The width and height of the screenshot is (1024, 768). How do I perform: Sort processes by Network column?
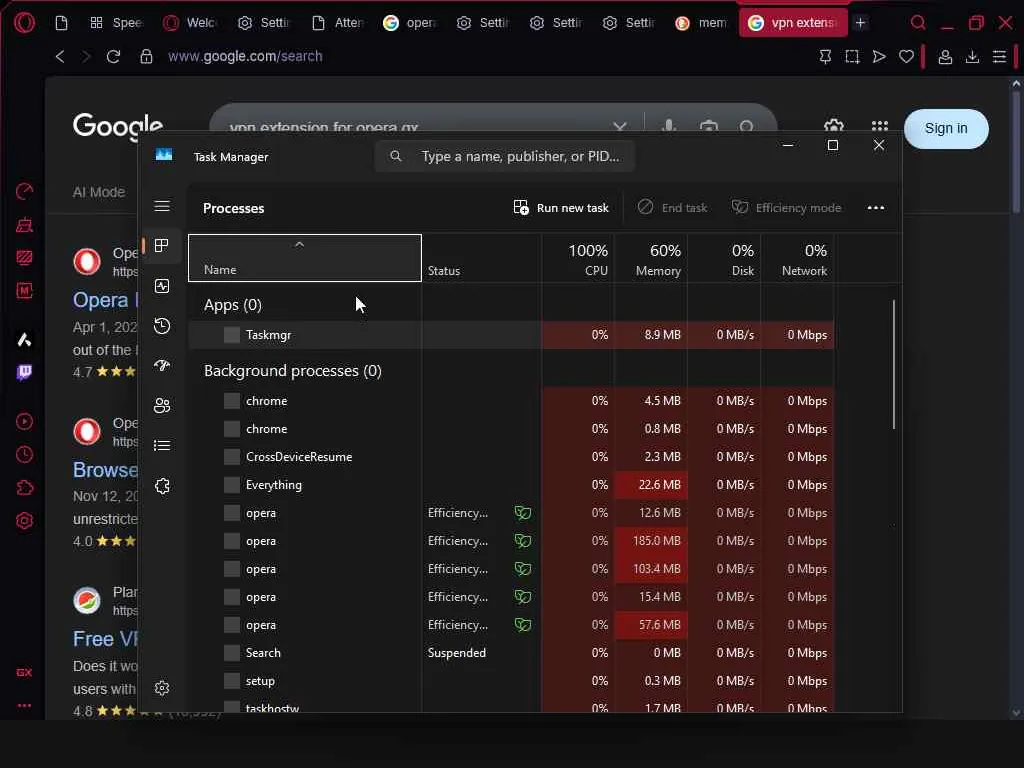pos(797,258)
